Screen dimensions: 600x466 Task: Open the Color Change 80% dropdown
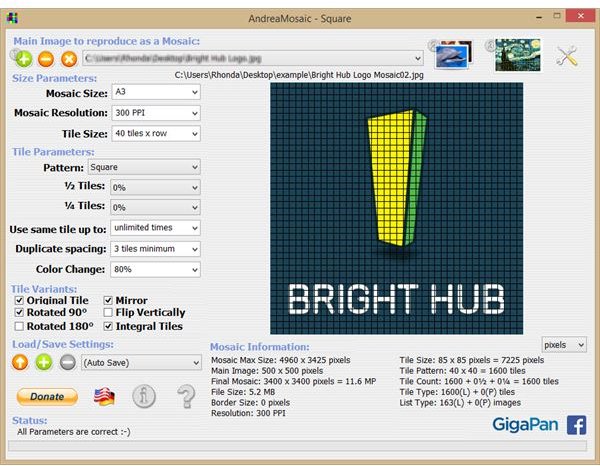155,269
